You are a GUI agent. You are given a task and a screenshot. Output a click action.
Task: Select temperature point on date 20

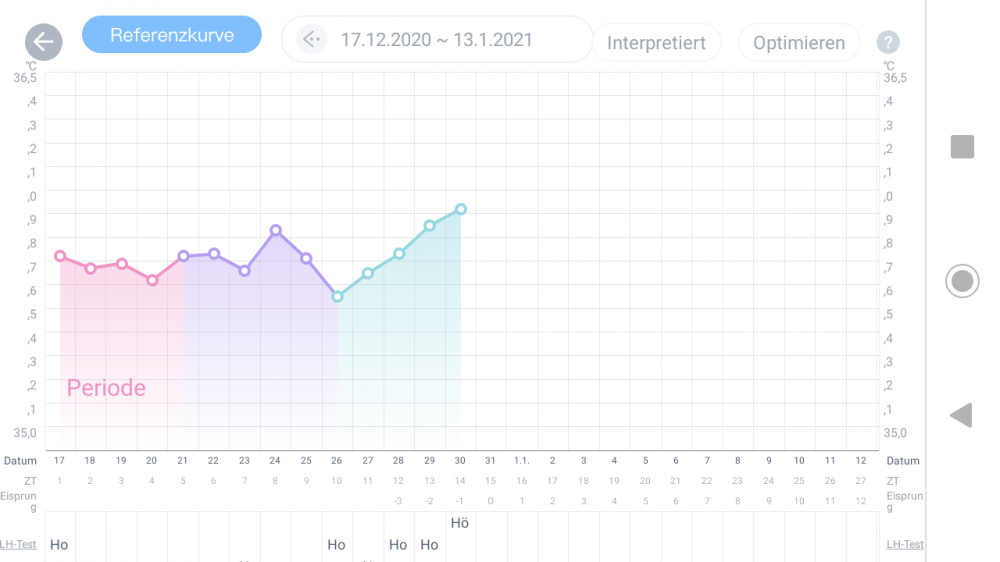point(152,280)
